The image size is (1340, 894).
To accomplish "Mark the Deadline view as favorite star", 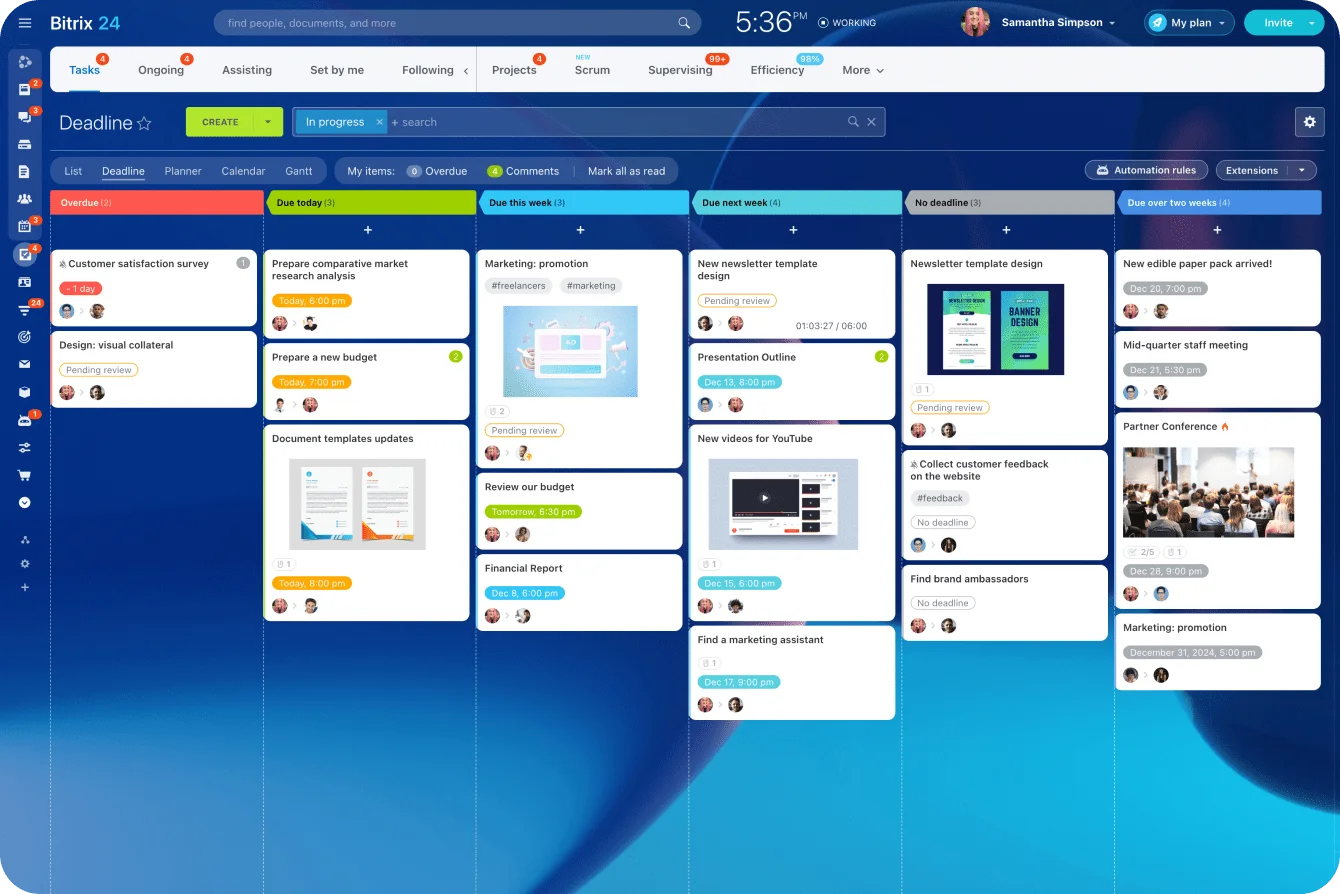I will pos(146,122).
